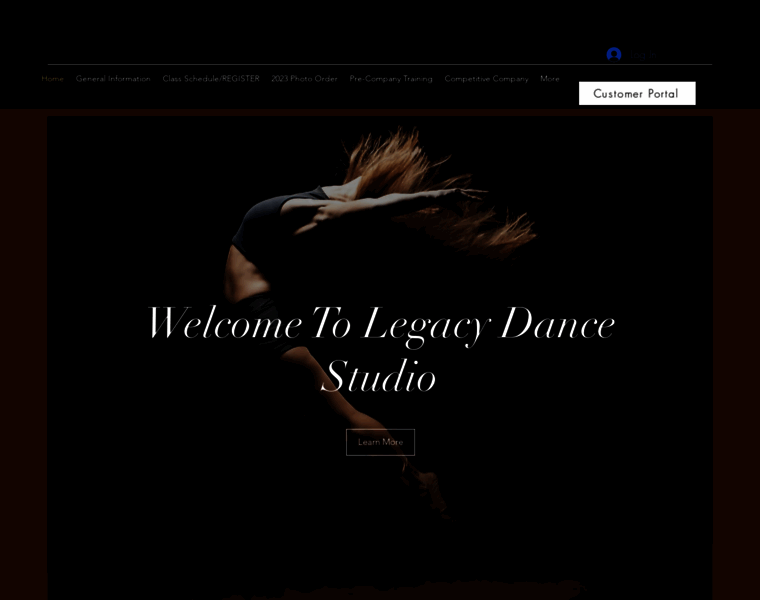Viewport: 760px width, 600px height.
Task: Open Pre-Company Training page
Action: click(391, 79)
